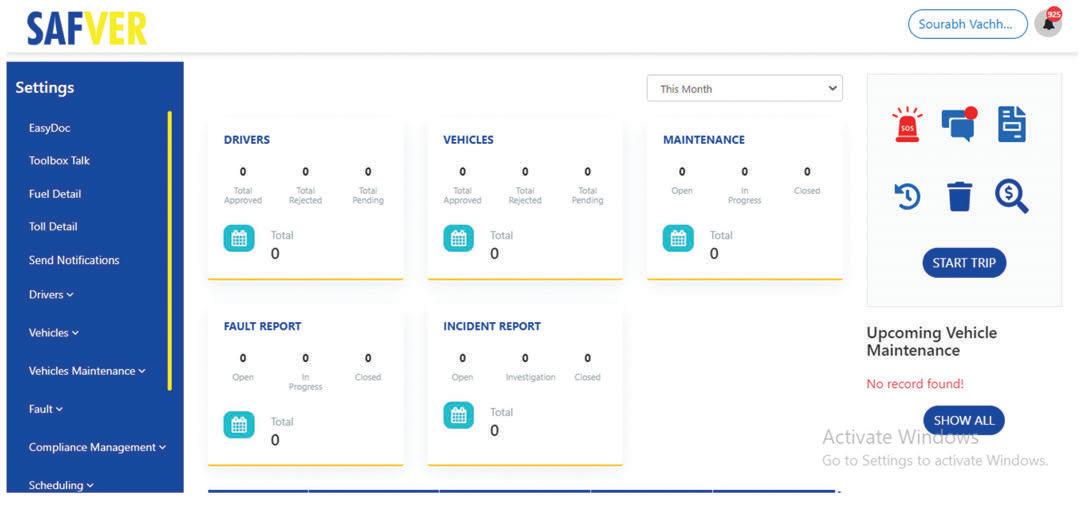This screenshot has height=505, width=1091.
Task: Open Fuel Detail in the sidebar
Action: click(x=55, y=194)
